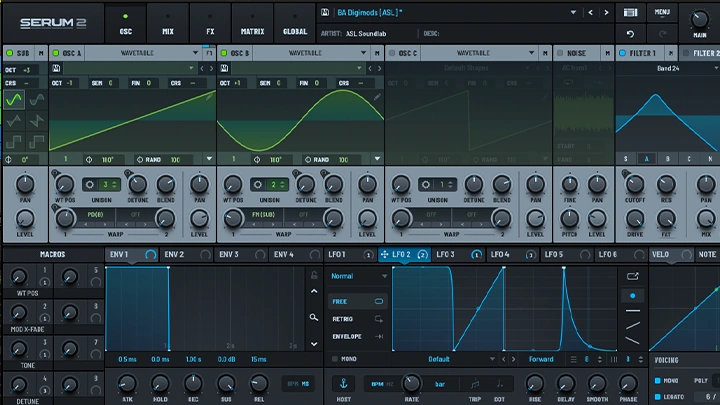
Task: Click the undo arrow icon
Action: (x=630, y=34)
